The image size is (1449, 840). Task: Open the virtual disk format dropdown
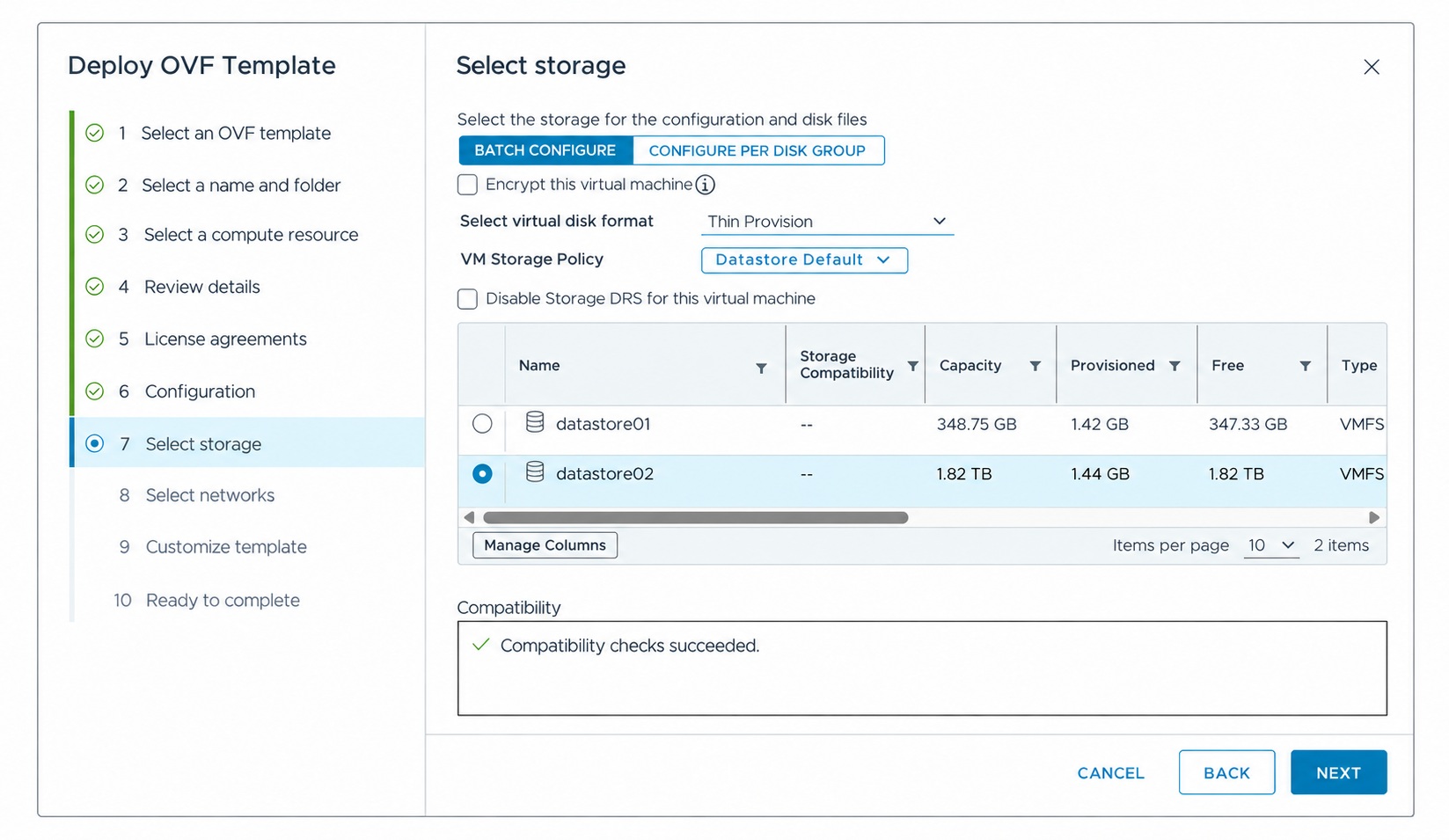[827, 222]
